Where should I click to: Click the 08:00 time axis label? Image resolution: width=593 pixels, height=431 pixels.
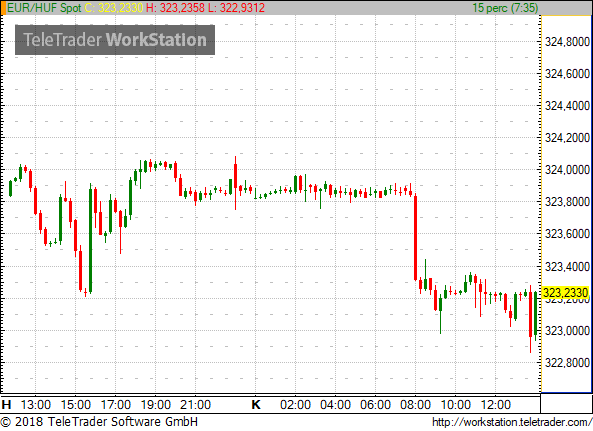[415, 405]
